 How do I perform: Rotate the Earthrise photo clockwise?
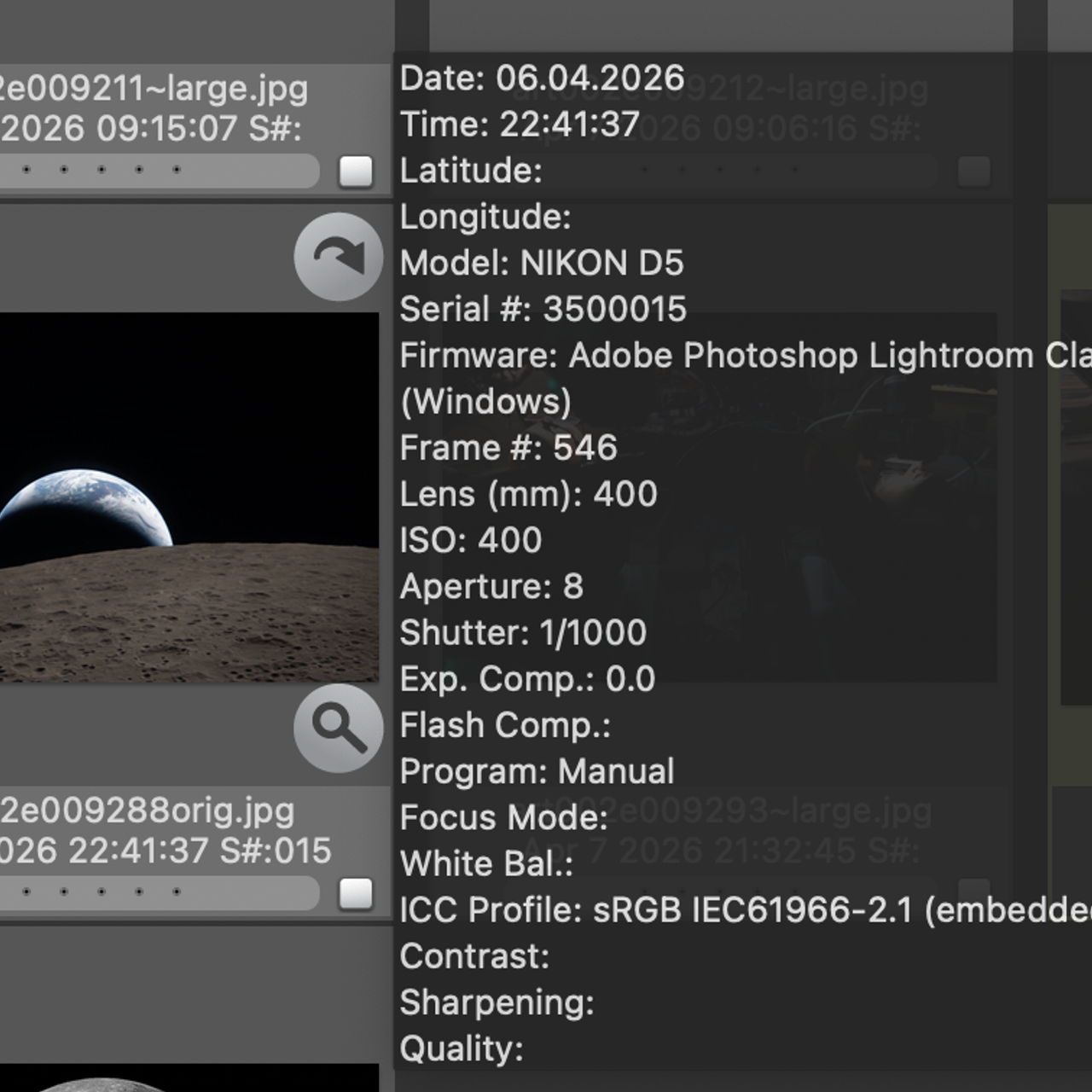coord(339,256)
